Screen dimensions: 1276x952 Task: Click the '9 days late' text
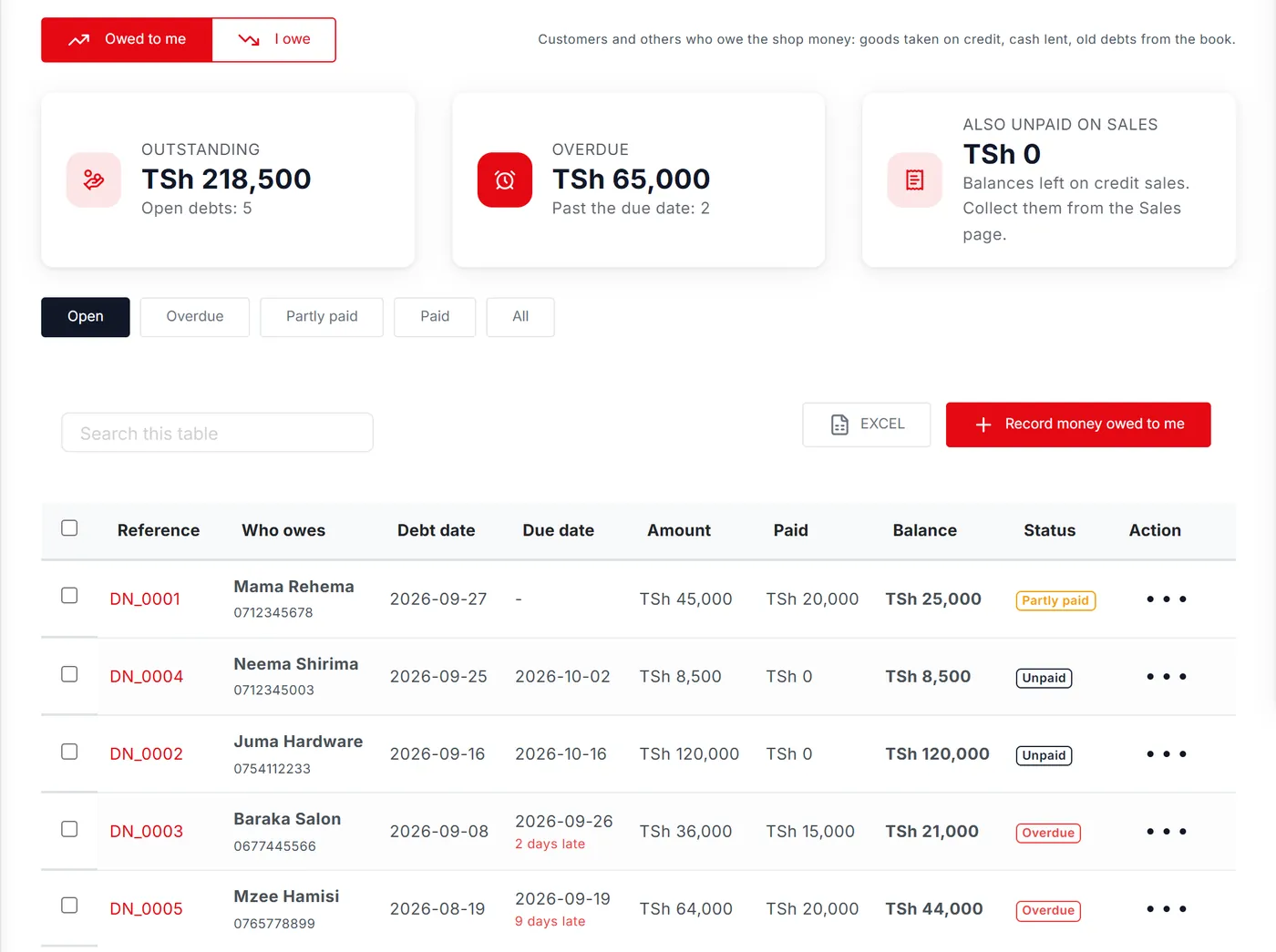point(551,922)
